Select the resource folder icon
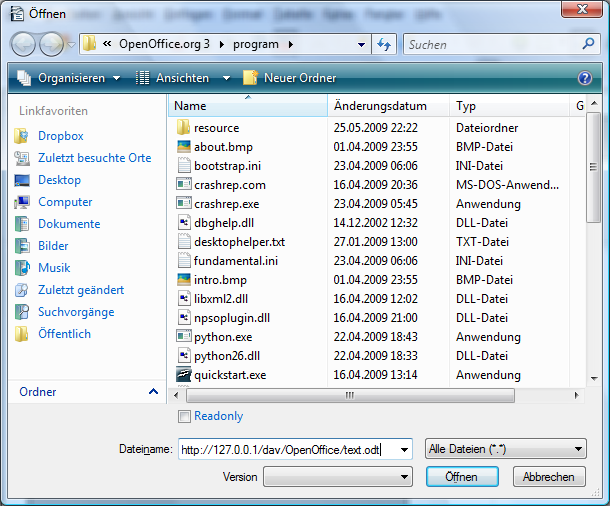The height and width of the screenshot is (506, 610). (x=183, y=128)
